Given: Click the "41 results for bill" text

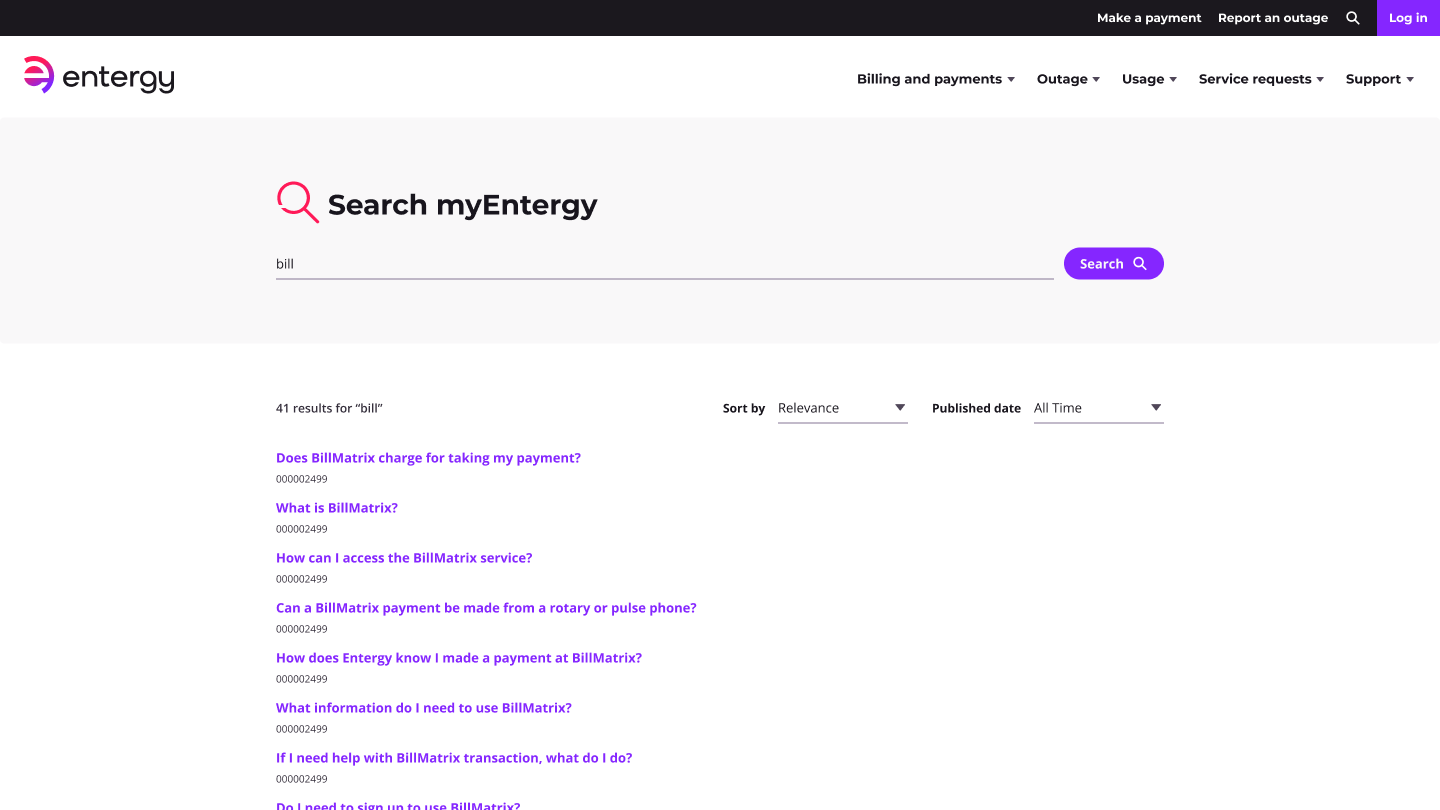Looking at the screenshot, I should tap(329, 408).
